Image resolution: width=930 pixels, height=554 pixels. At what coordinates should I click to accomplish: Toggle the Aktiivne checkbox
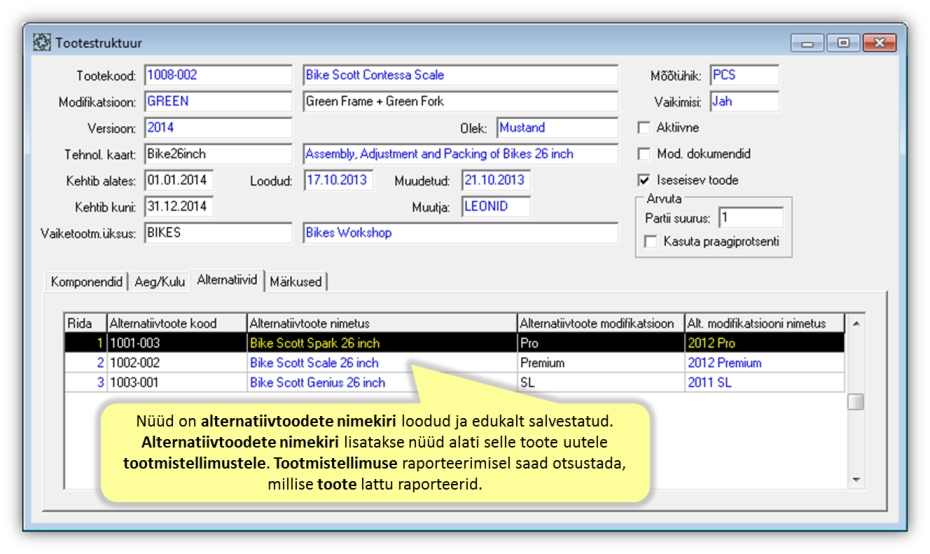tap(644, 128)
